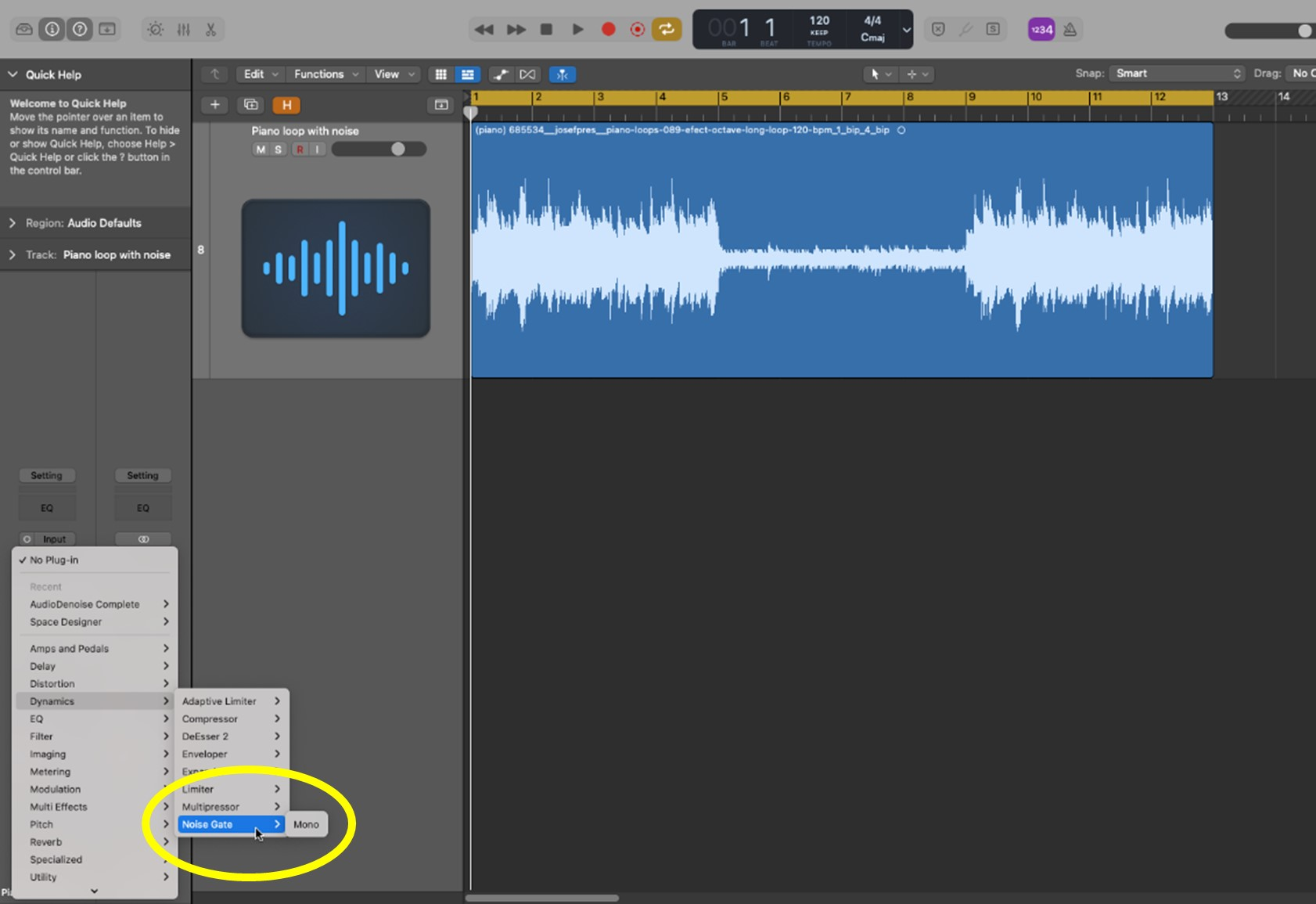Click the right channel strip Setting button
This screenshot has height=904, width=1316.
click(142, 476)
